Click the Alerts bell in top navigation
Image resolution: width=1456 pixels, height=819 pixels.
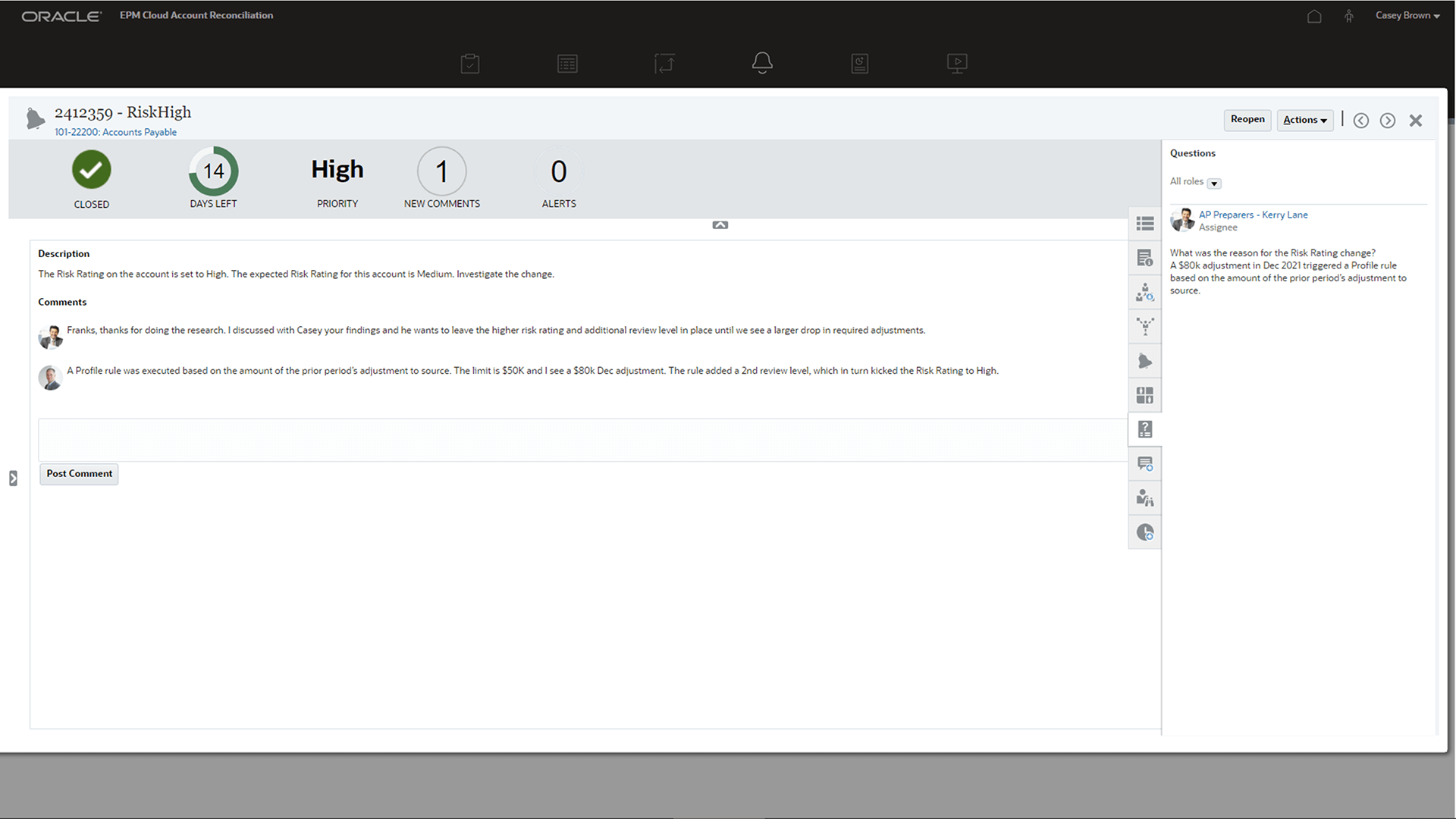coord(762,63)
